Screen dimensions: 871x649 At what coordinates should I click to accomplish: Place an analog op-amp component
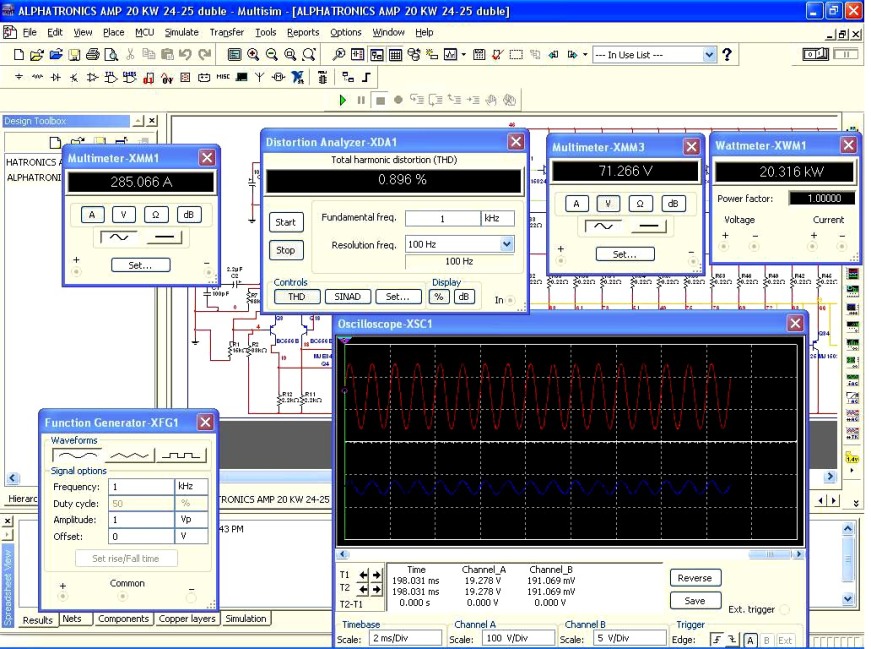[x=92, y=77]
